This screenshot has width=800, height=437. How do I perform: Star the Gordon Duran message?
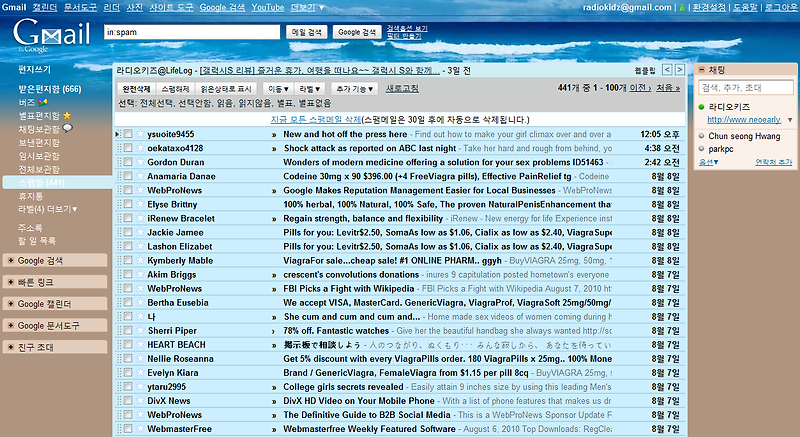[140, 162]
